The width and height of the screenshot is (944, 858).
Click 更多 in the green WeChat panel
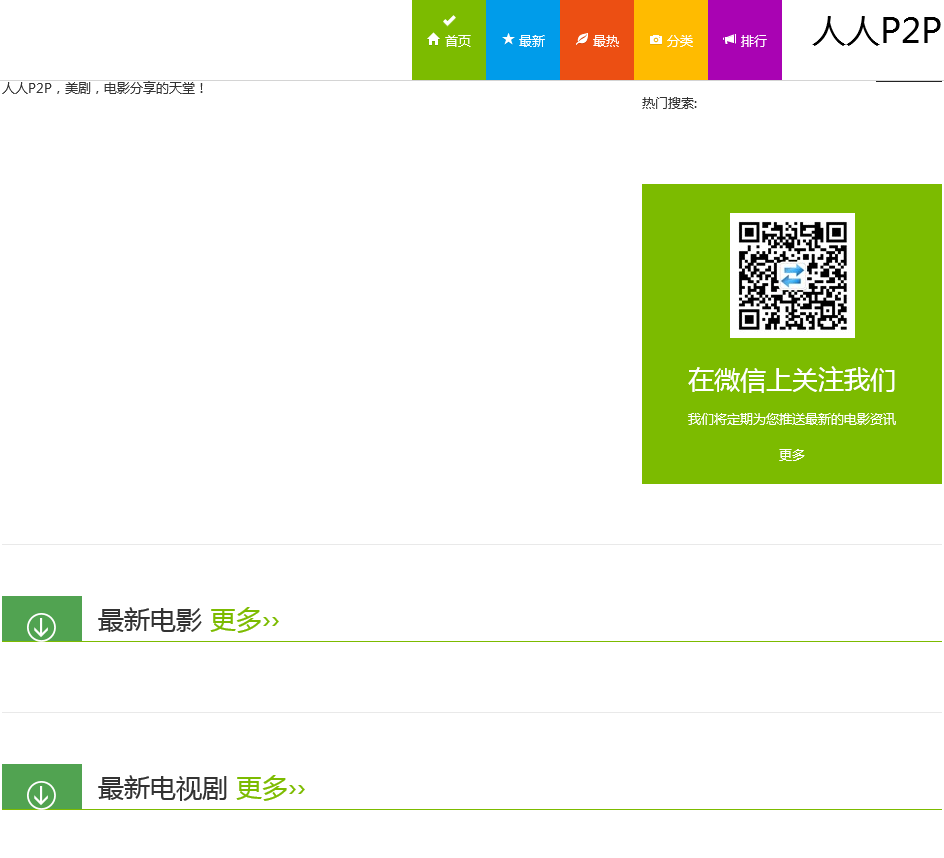(x=792, y=455)
